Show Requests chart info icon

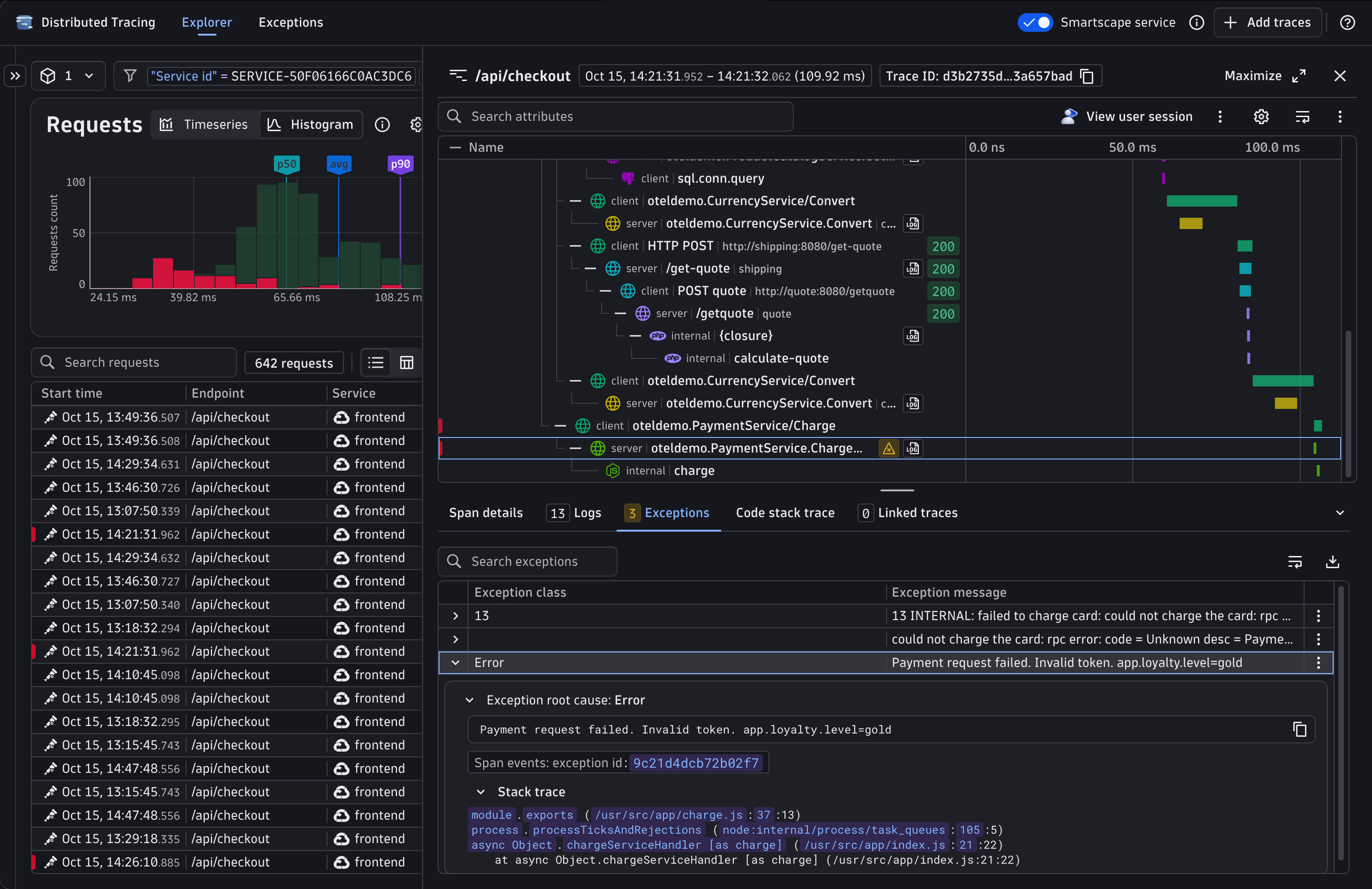pyautogui.click(x=382, y=125)
